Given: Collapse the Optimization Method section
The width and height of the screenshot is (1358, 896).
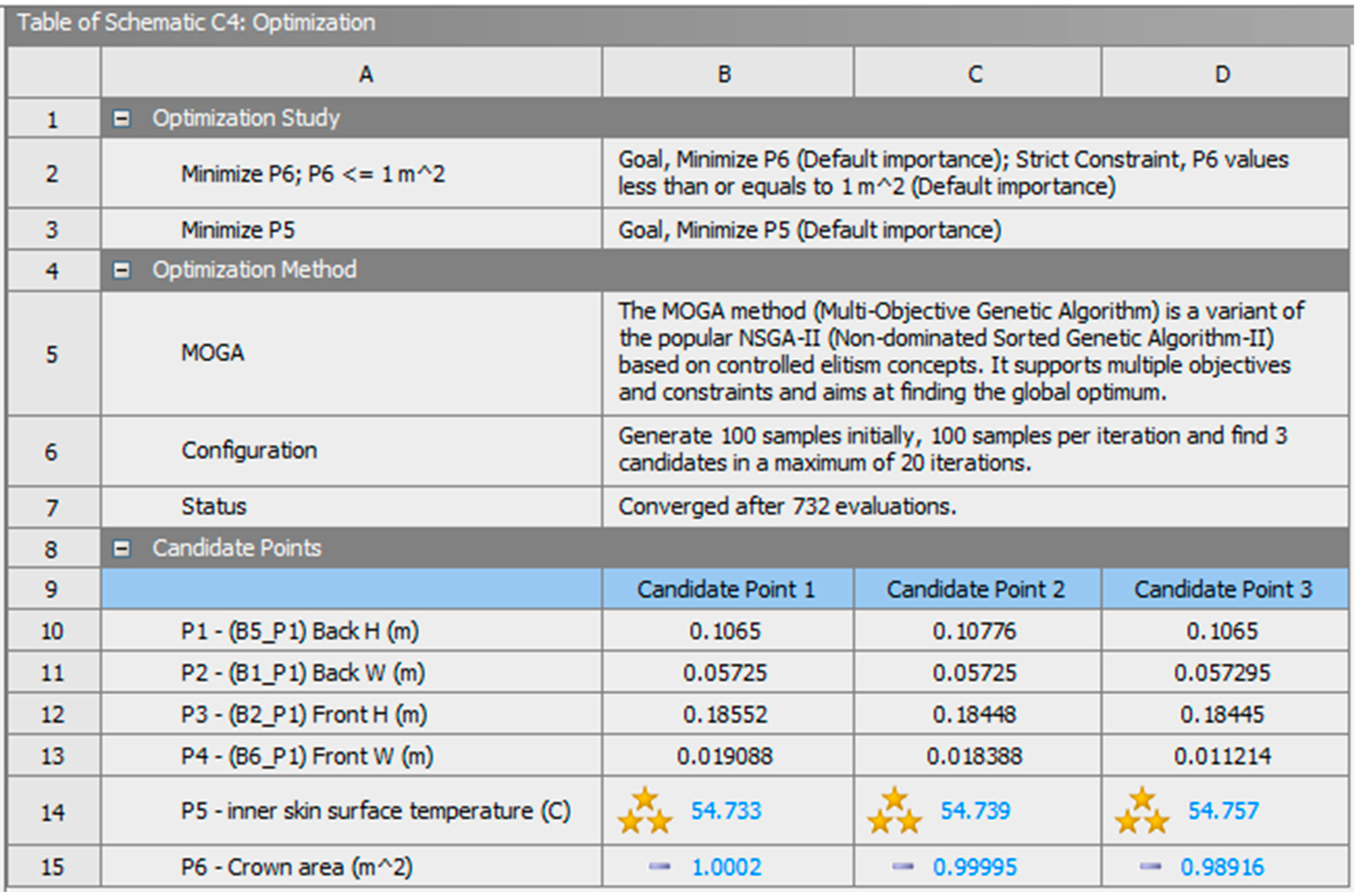Looking at the screenshot, I should 121,270.
